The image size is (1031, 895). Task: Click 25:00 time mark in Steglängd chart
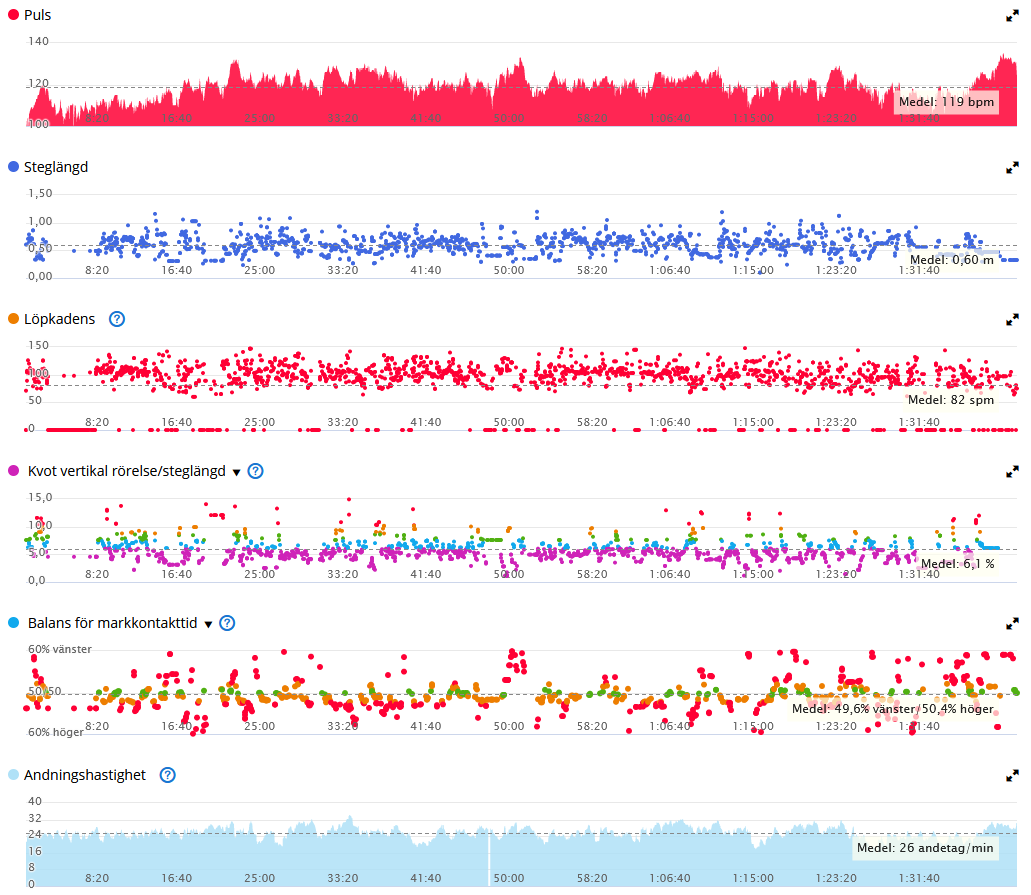click(x=260, y=270)
